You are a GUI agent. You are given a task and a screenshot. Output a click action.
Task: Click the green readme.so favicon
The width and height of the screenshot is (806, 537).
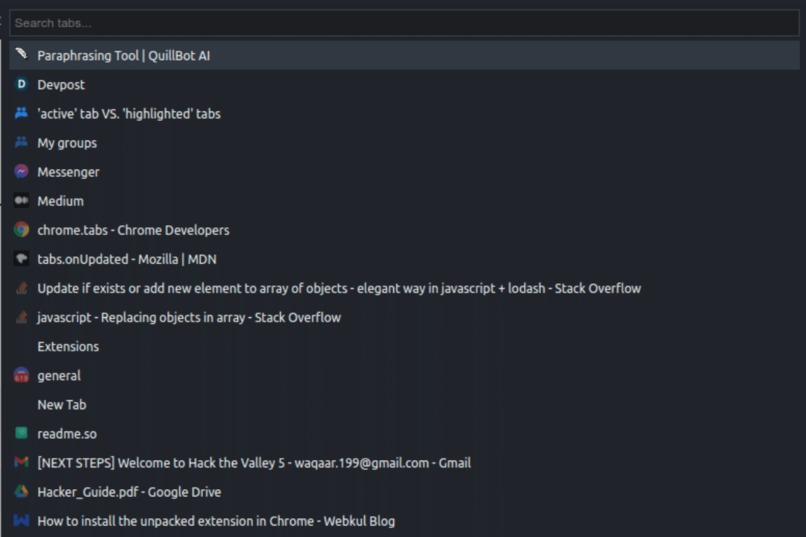click(21, 433)
